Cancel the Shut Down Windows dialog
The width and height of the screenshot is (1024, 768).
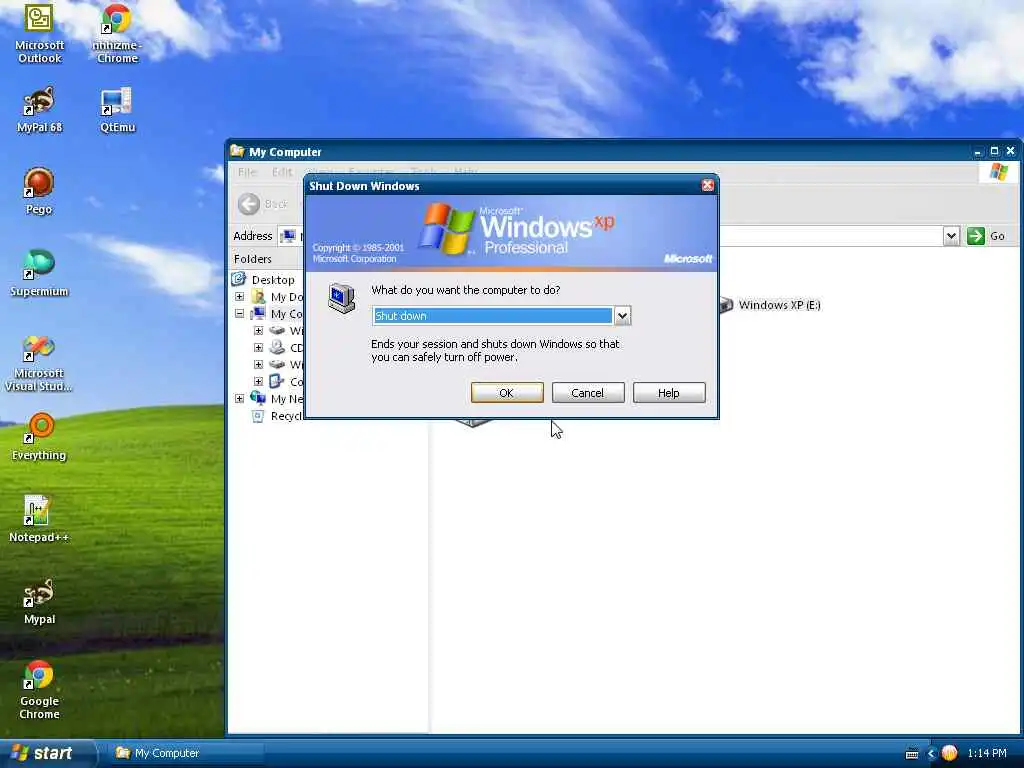click(x=588, y=392)
